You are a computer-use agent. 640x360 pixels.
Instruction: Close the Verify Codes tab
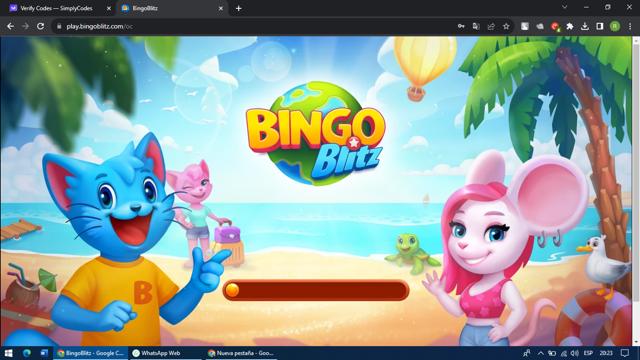[109, 8]
